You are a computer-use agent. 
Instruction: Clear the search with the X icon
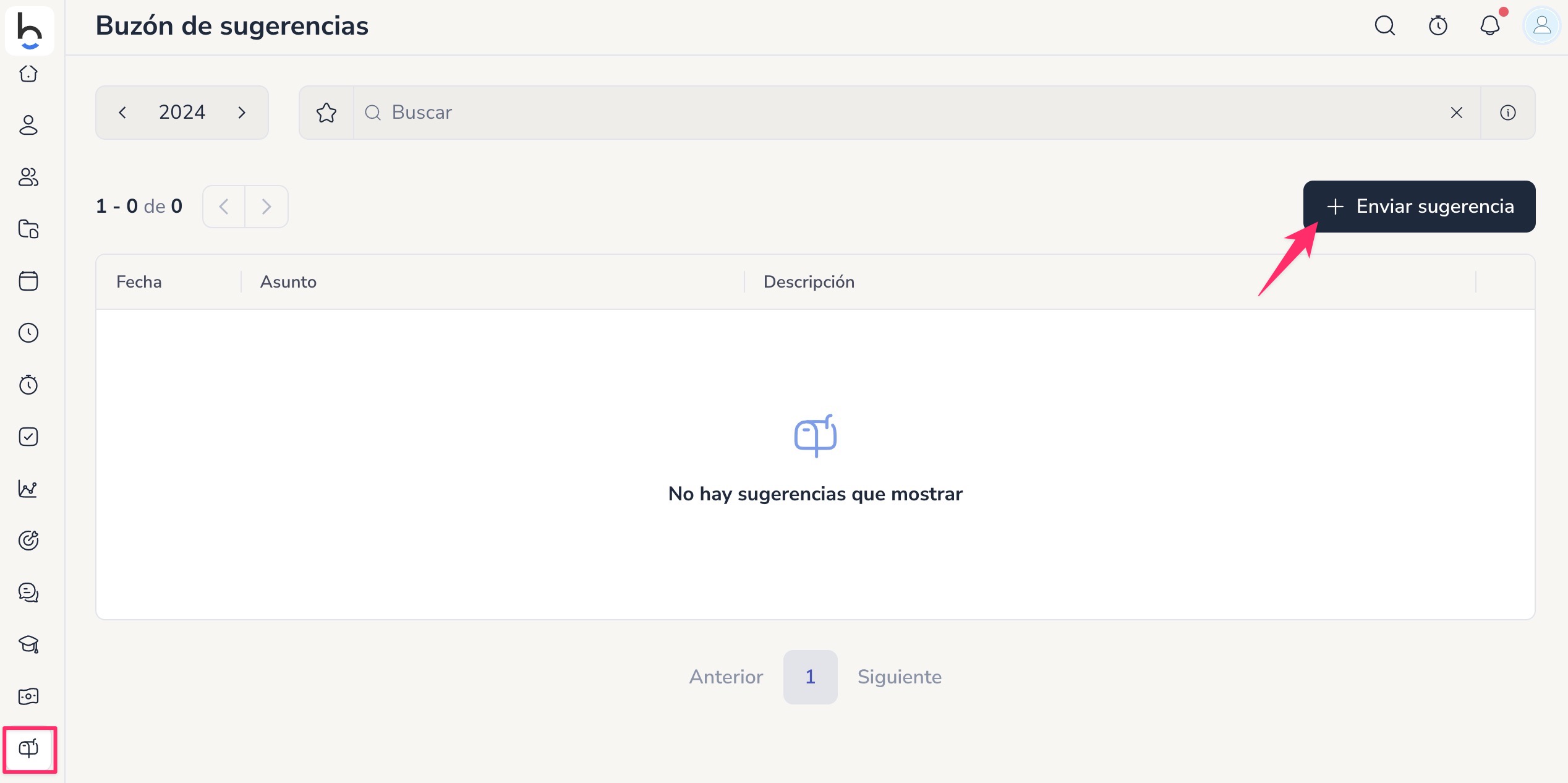point(1457,113)
